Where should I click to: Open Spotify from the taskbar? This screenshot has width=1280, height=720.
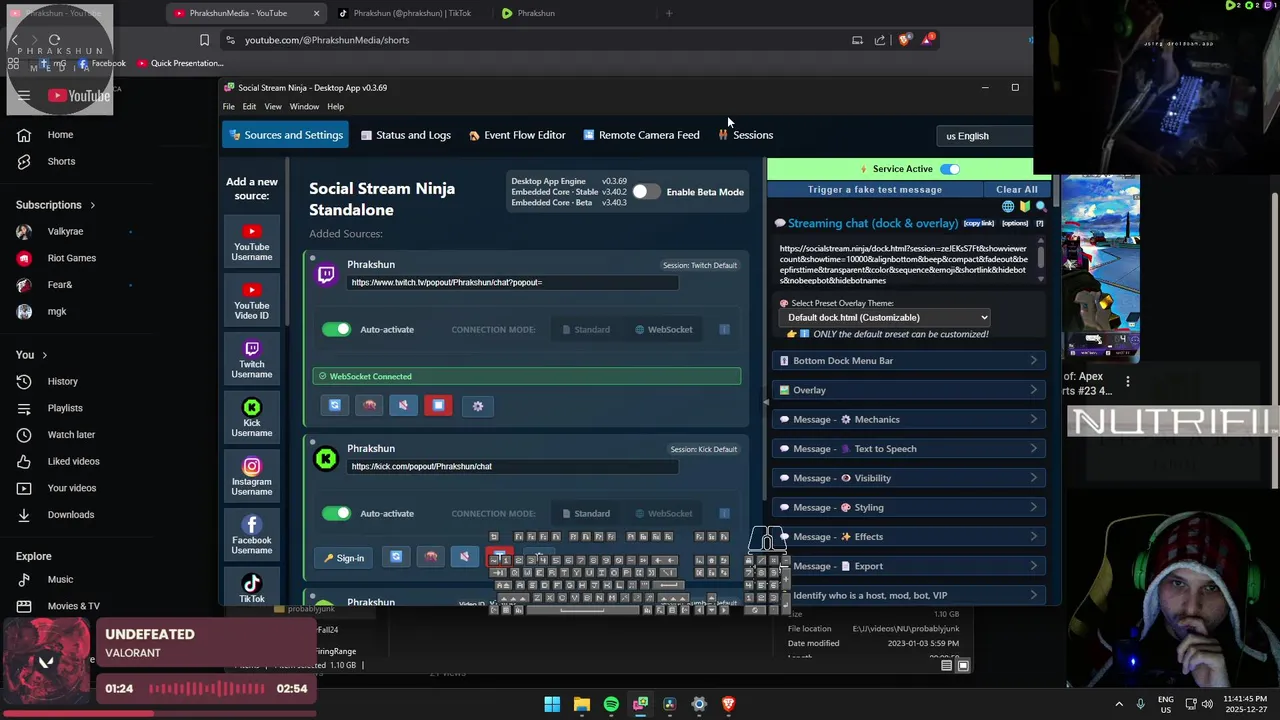tap(611, 704)
